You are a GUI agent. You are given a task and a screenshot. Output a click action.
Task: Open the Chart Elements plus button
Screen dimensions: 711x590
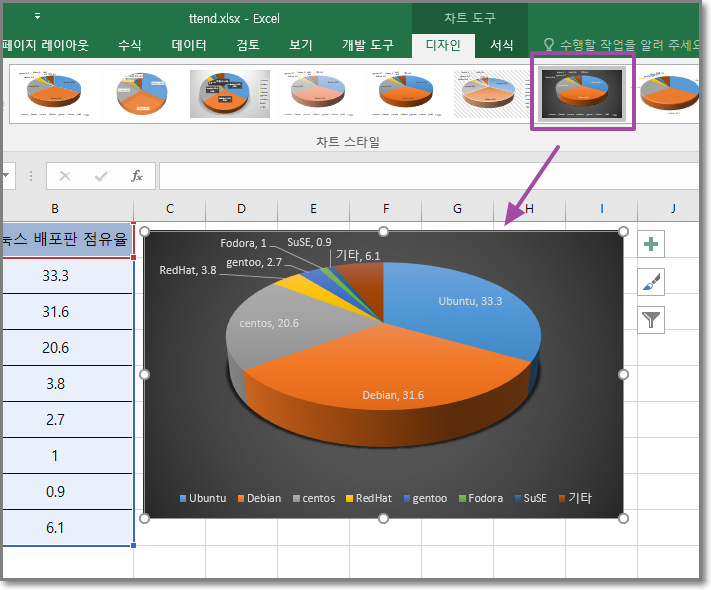coord(651,244)
